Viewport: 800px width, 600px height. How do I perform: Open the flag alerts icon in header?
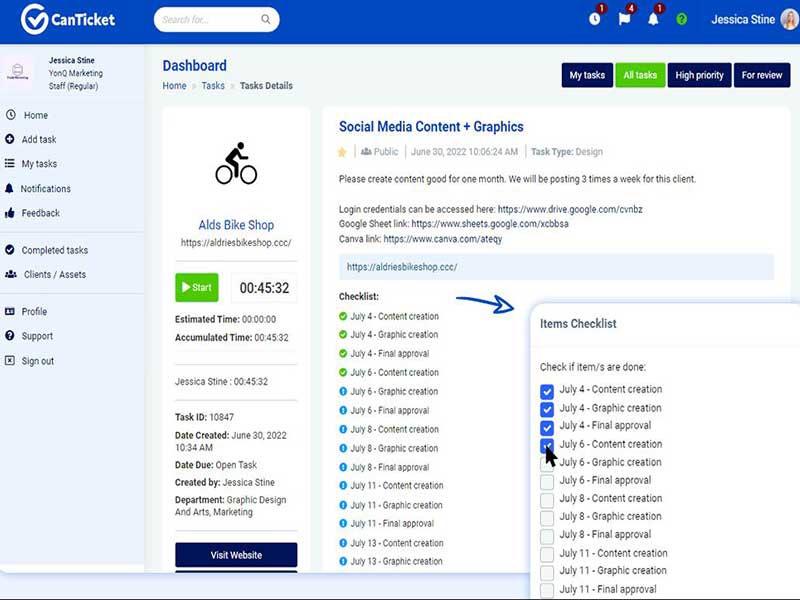[x=624, y=19]
